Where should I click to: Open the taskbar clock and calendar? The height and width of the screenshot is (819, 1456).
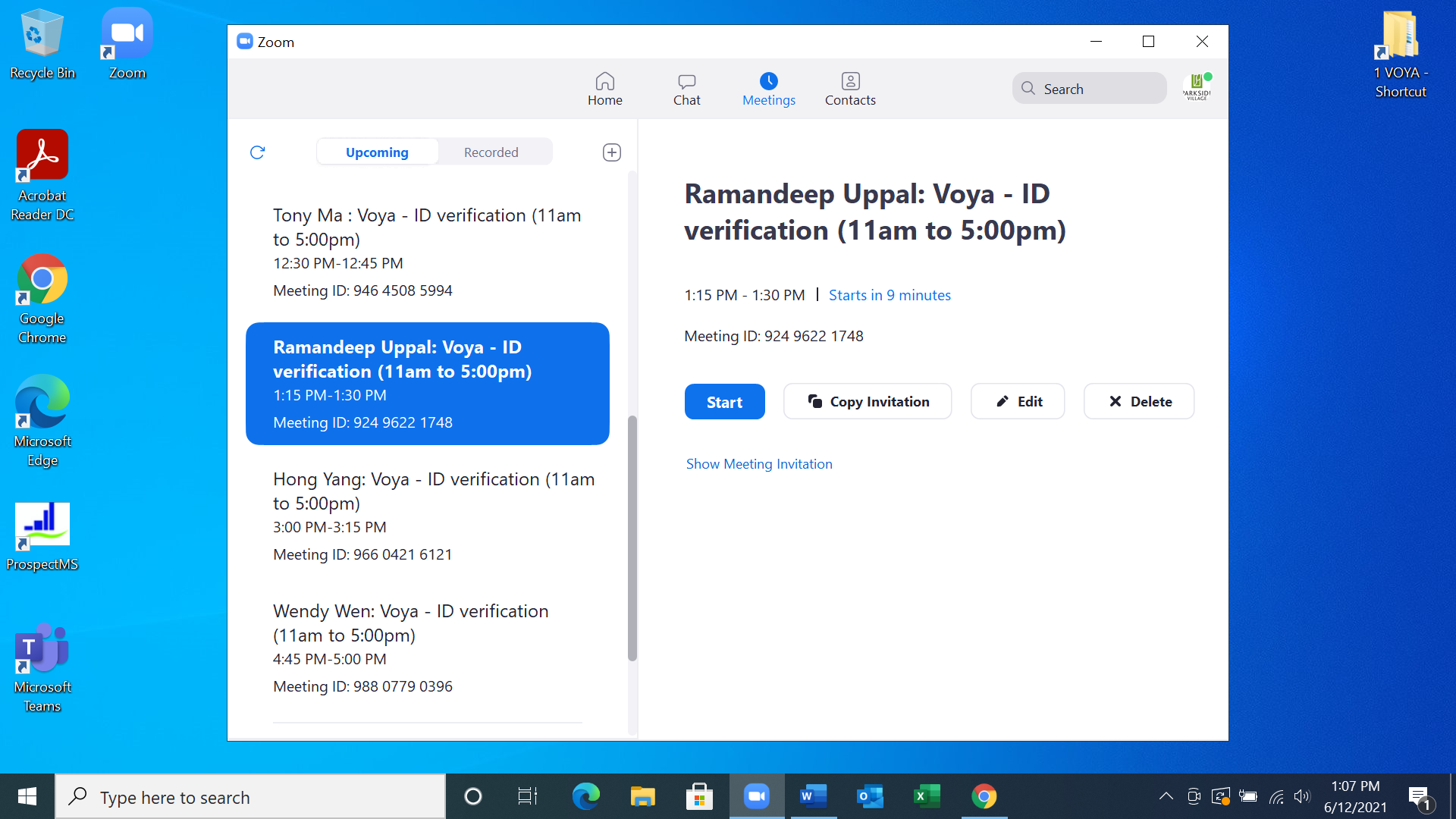pos(1355,796)
